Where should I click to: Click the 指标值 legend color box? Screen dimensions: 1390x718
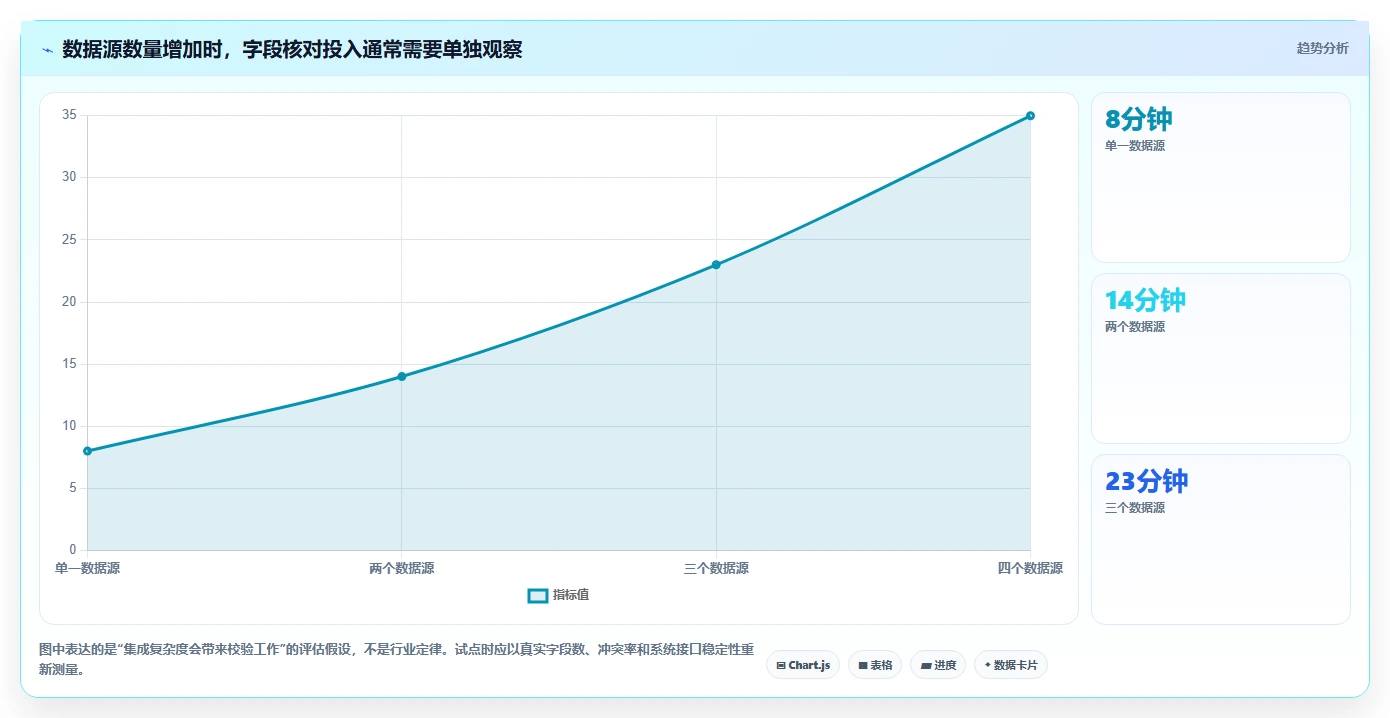tap(537, 595)
